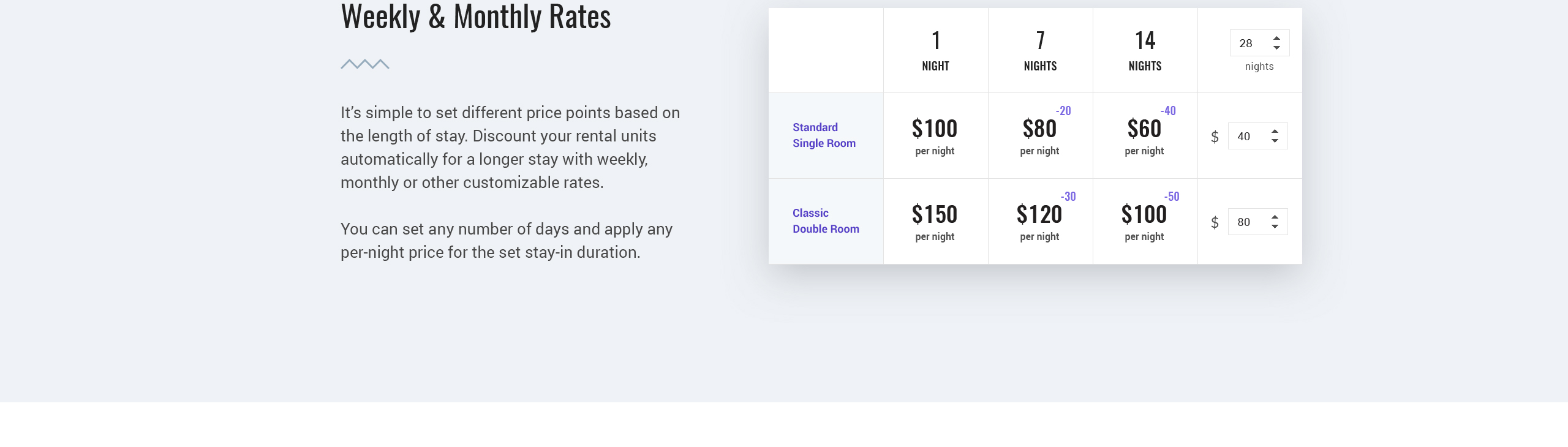Click the $120 per night price cell
The height and width of the screenshot is (447, 1568).
[x=1040, y=222]
